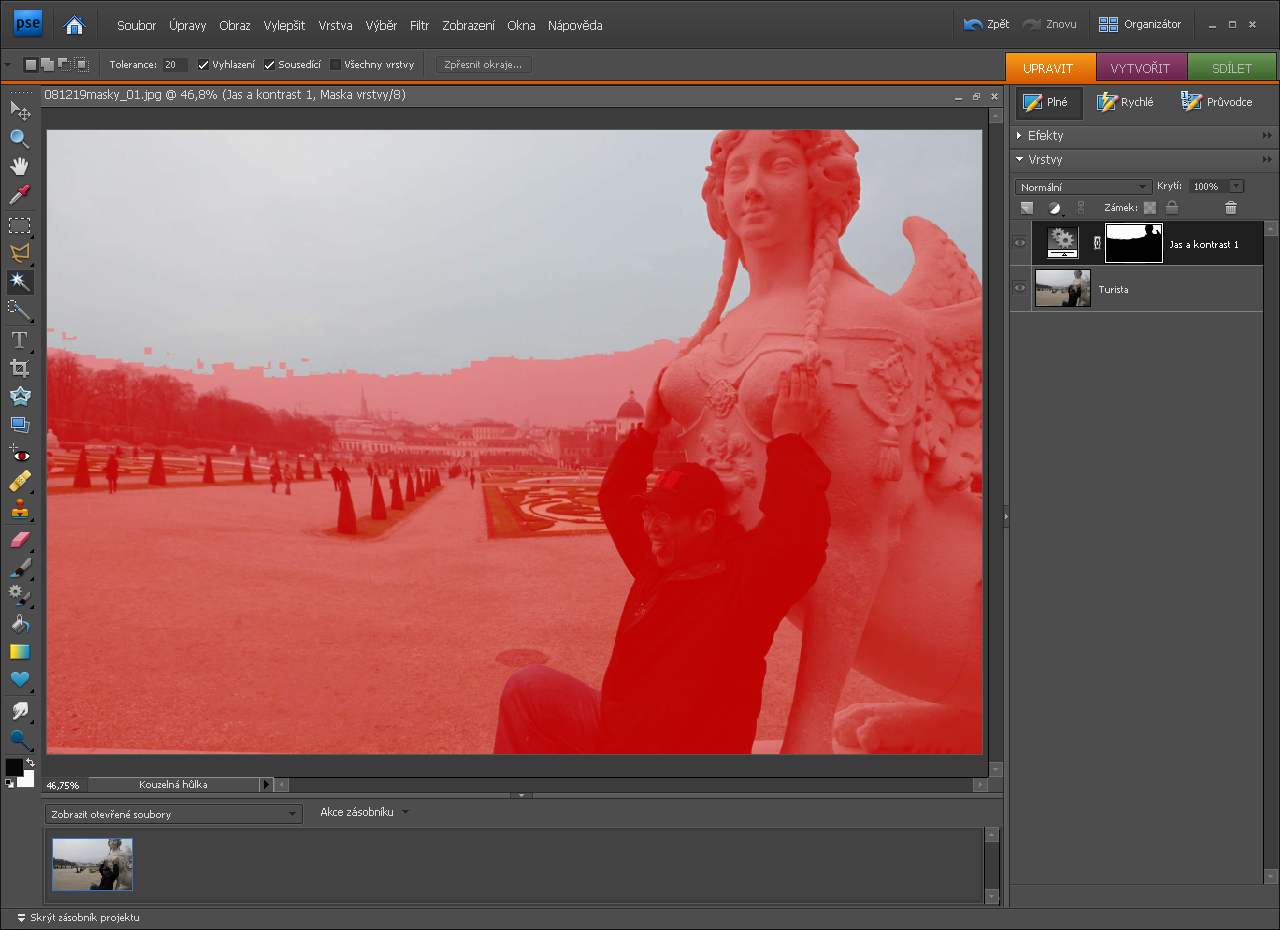Image resolution: width=1280 pixels, height=930 pixels.
Task: Enable the Všechny vrstvy checkbox
Action: point(336,65)
